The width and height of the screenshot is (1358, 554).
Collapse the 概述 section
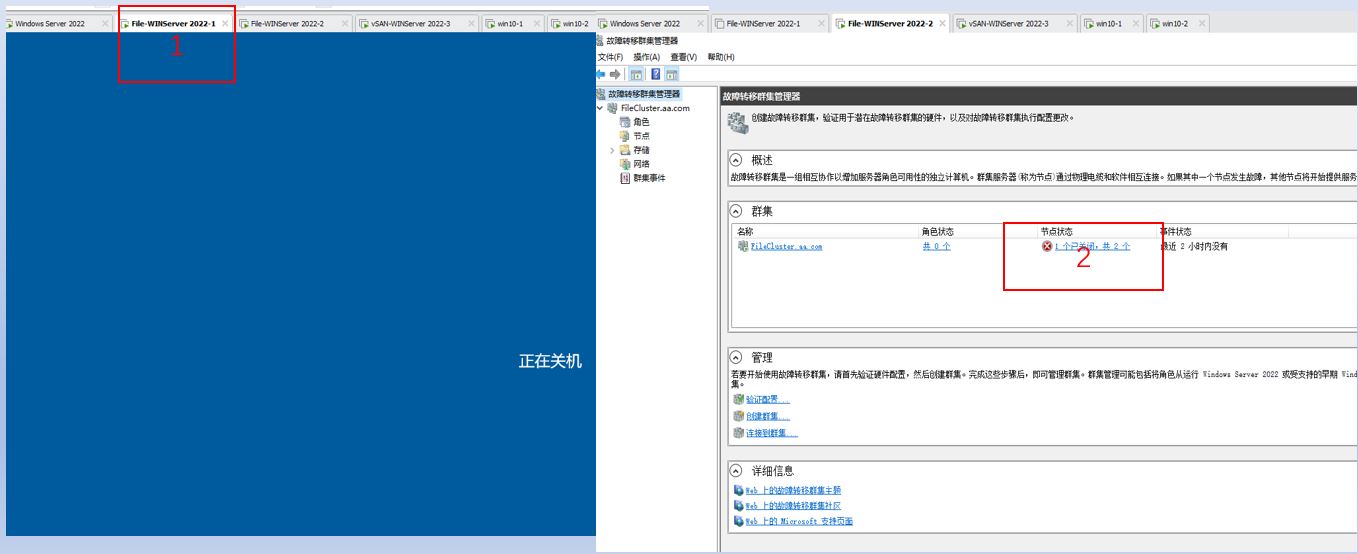[736, 160]
